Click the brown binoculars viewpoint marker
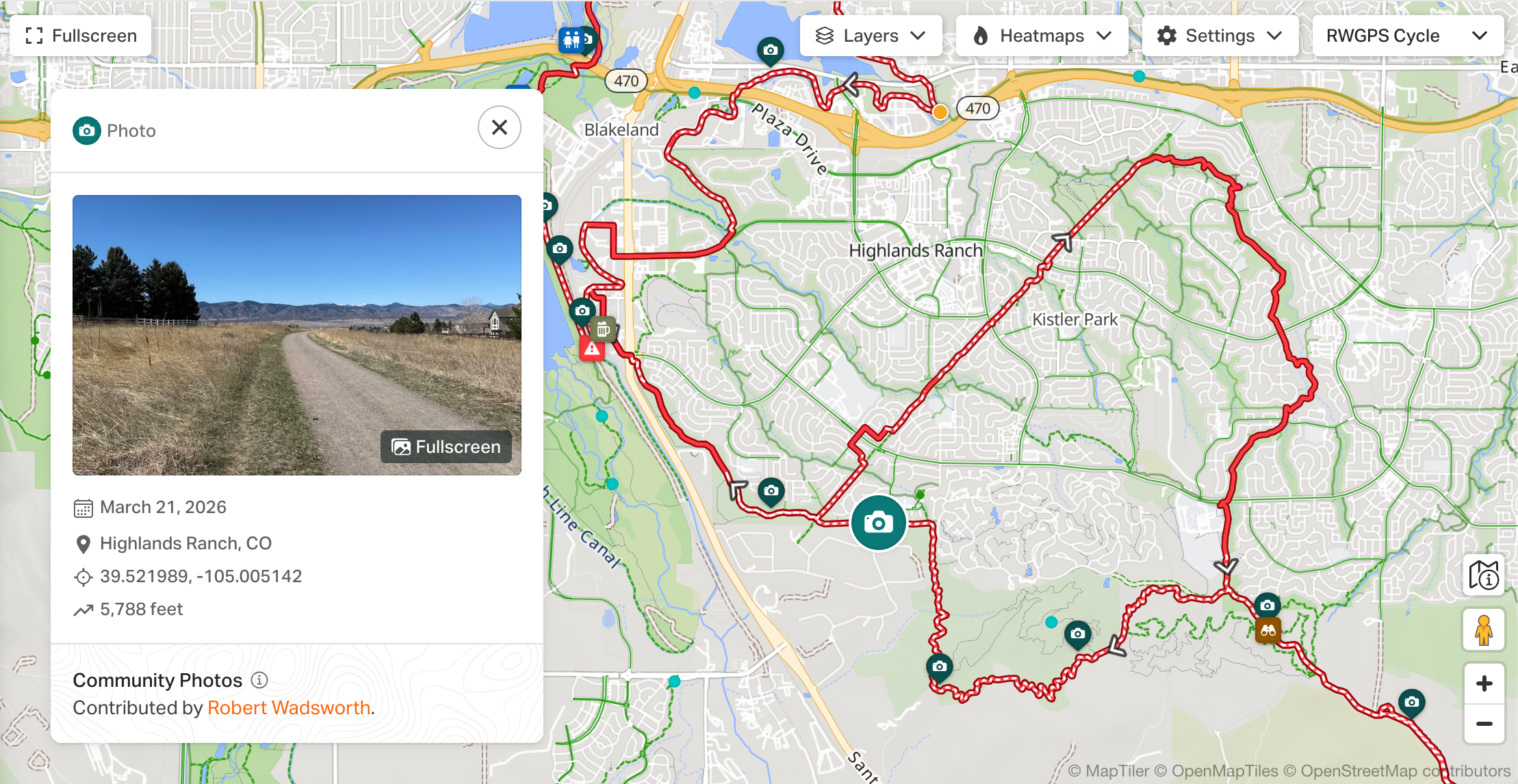1518x784 pixels. click(x=1268, y=630)
